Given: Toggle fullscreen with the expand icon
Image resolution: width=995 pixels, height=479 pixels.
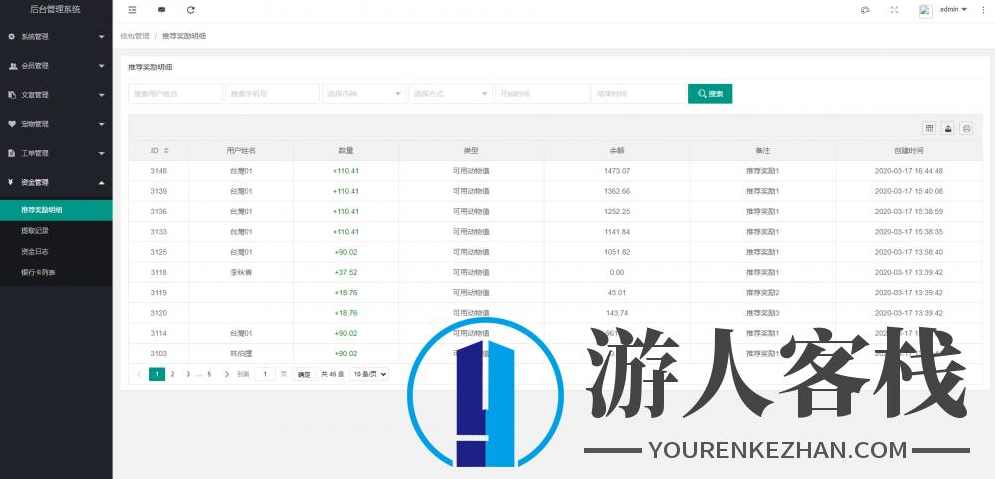Looking at the screenshot, I should (x=895, y=10).
